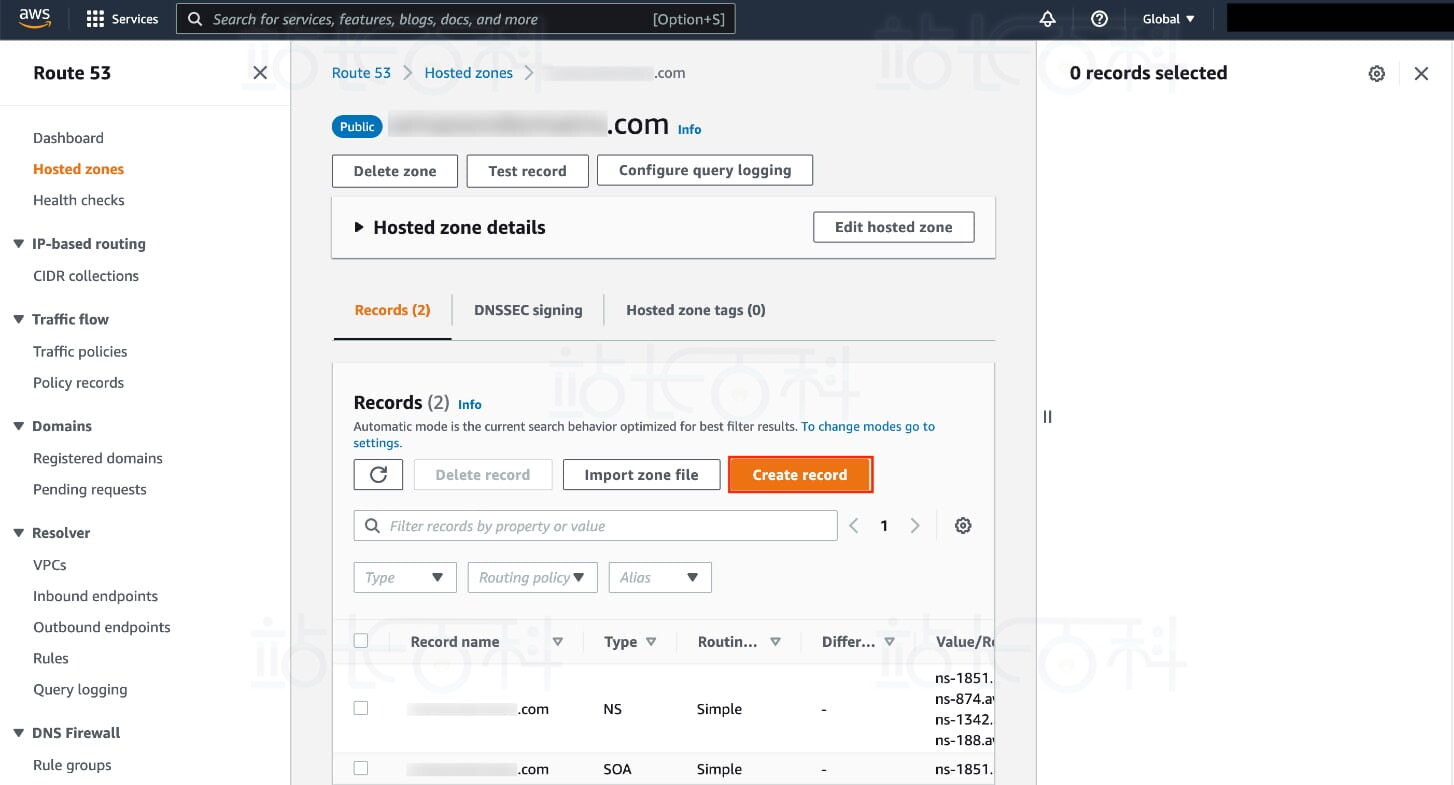1454x785 pixels.
Task: Go to next records page
Action: 915,526
